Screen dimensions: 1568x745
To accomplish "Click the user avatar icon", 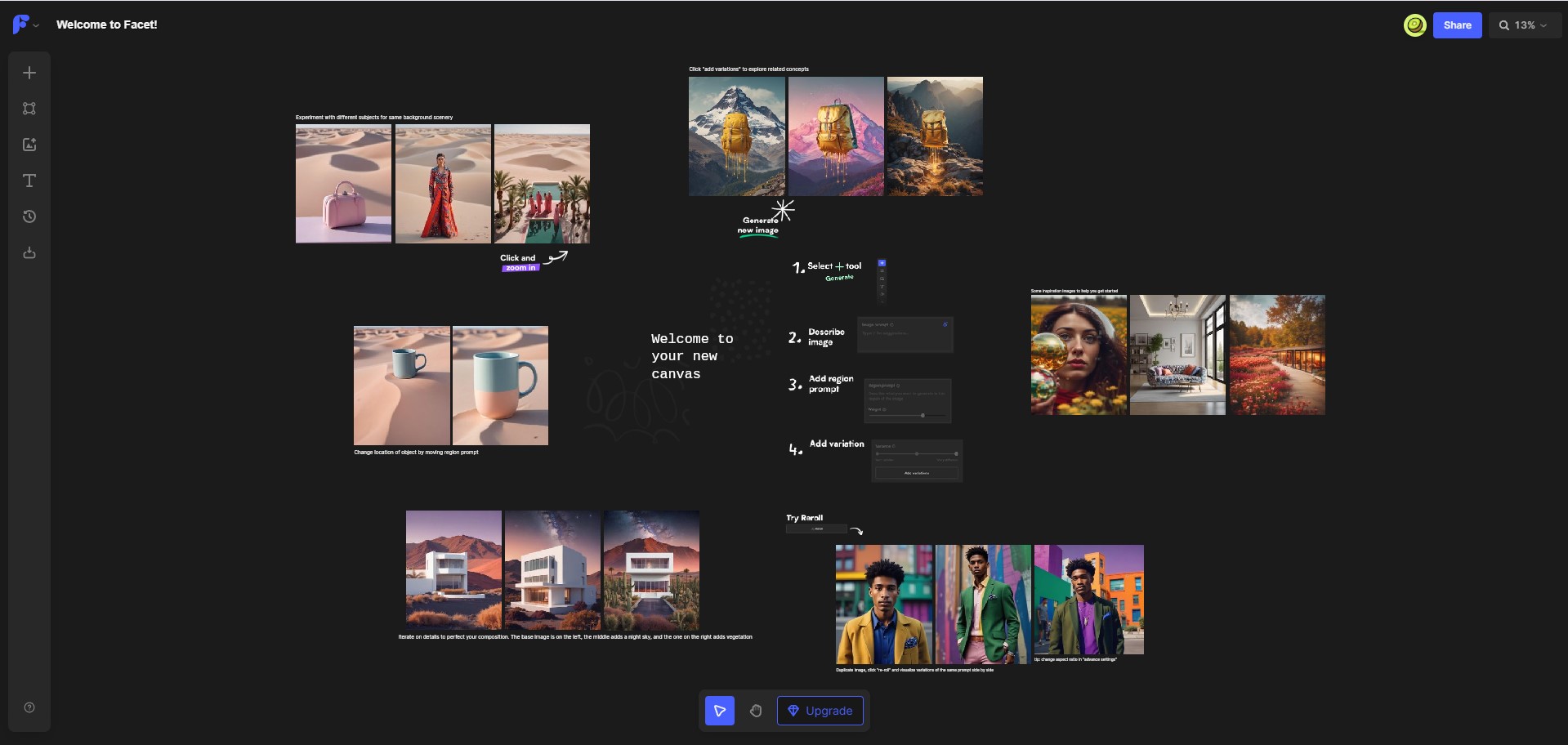I will pos(1415,25).
